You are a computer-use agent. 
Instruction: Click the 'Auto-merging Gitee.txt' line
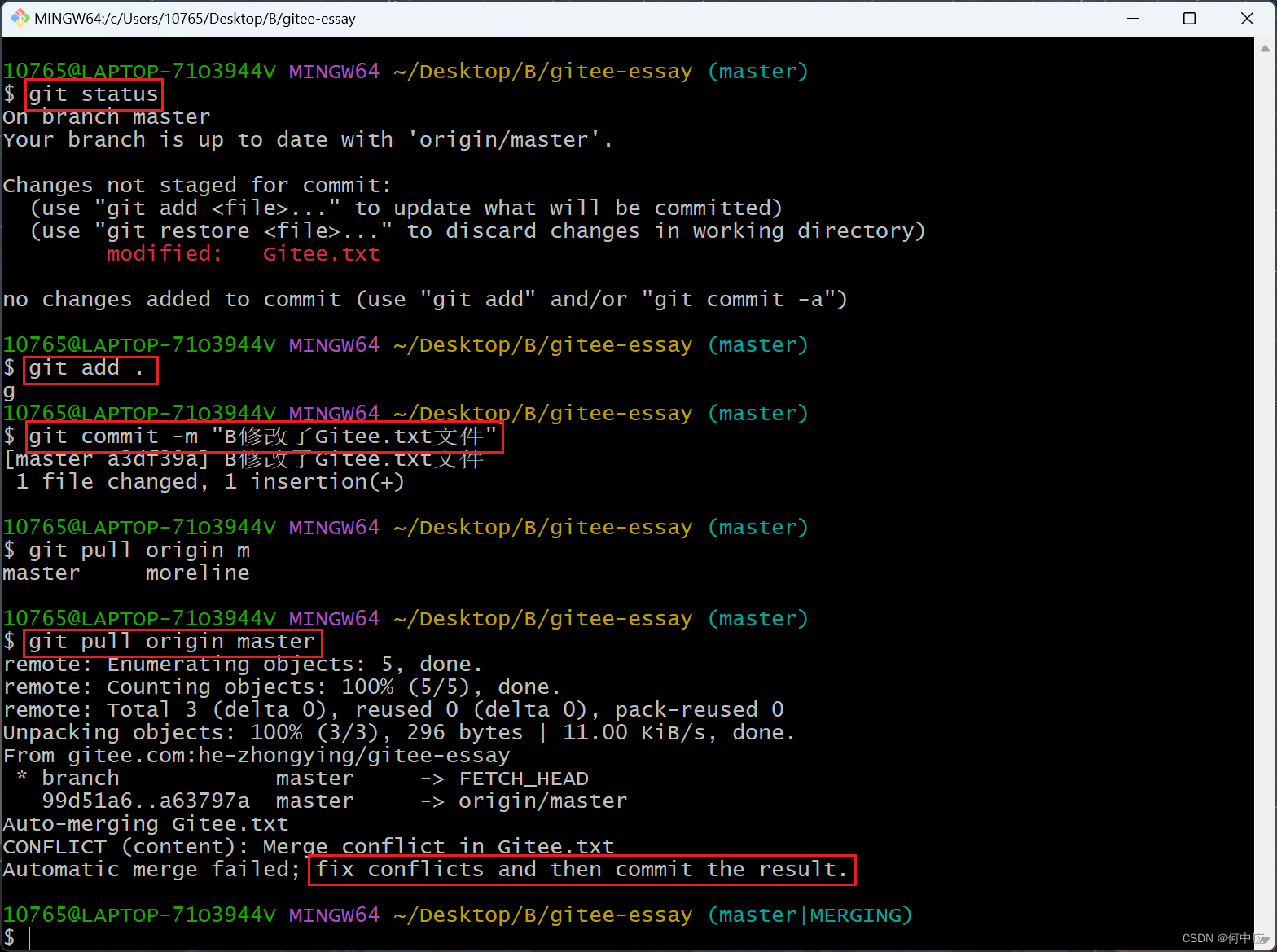[146, 824]
